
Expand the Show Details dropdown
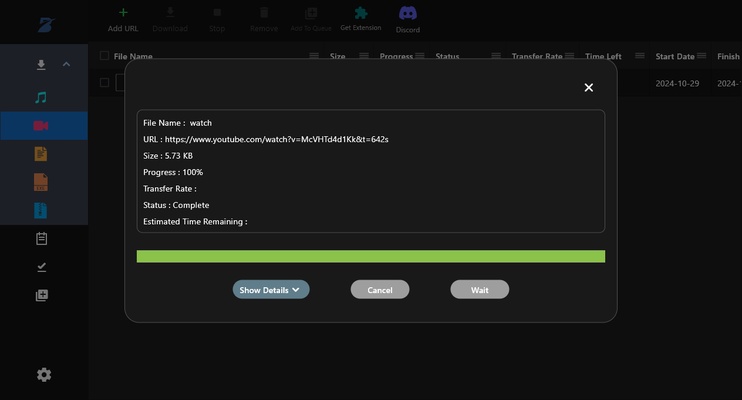[271, 290]
